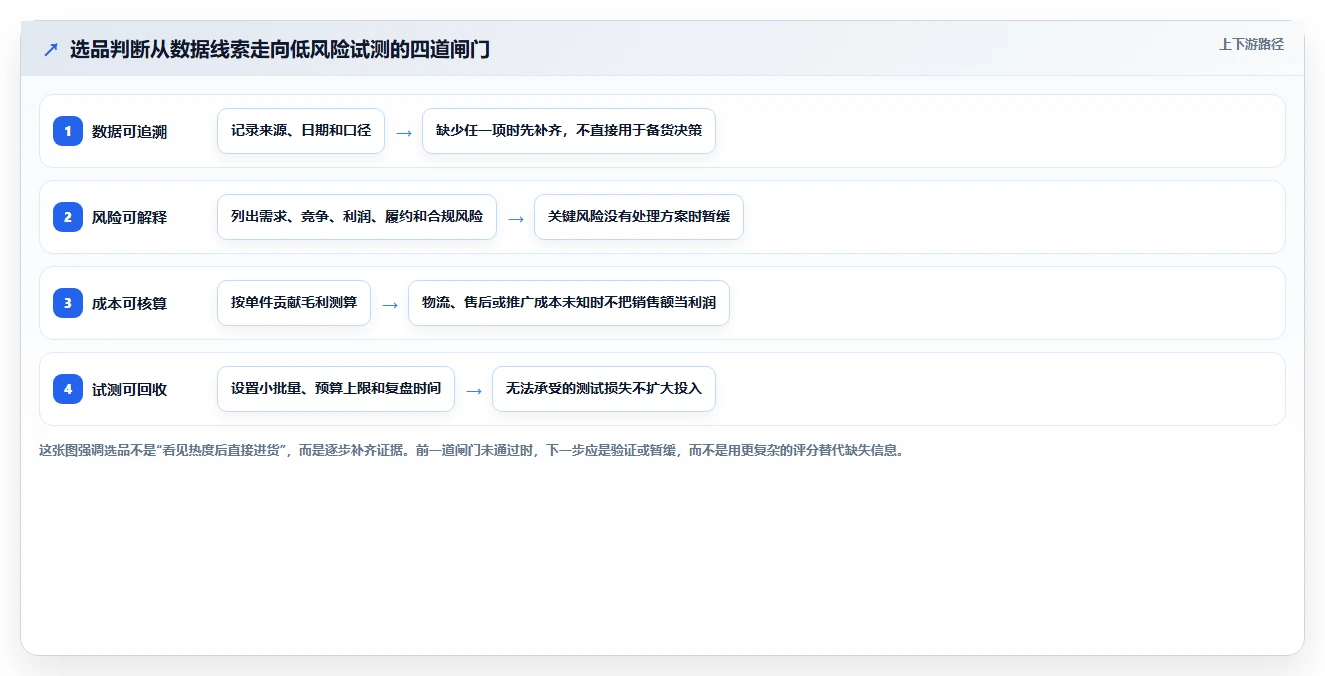Click the 物流、售后或推广成本未知 box
Screen dimensions: 1325x676
pos(569,303)
